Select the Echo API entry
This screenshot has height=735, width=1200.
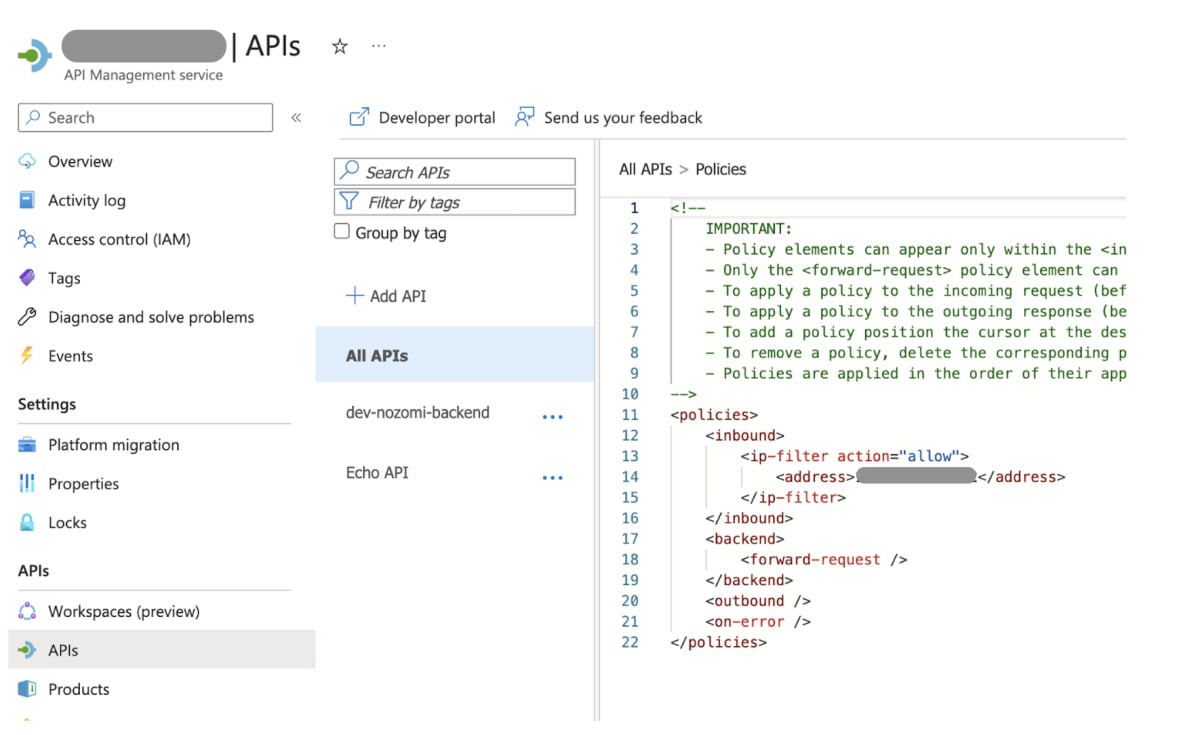pos(377,472)
